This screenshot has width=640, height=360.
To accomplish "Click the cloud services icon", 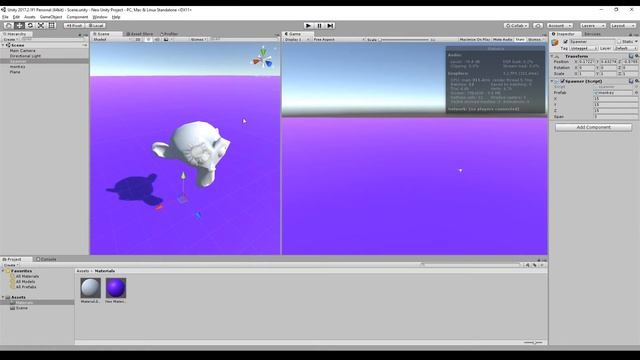I will coord(538,25).
